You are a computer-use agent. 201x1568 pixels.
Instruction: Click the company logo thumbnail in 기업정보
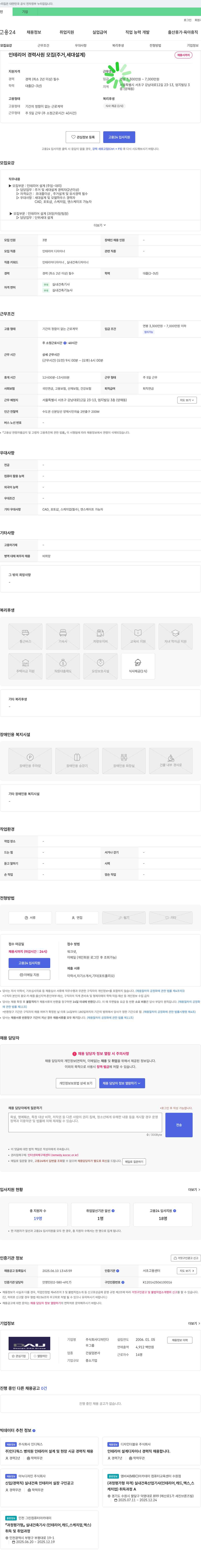pyautogui.click(x=29, y=1343)
